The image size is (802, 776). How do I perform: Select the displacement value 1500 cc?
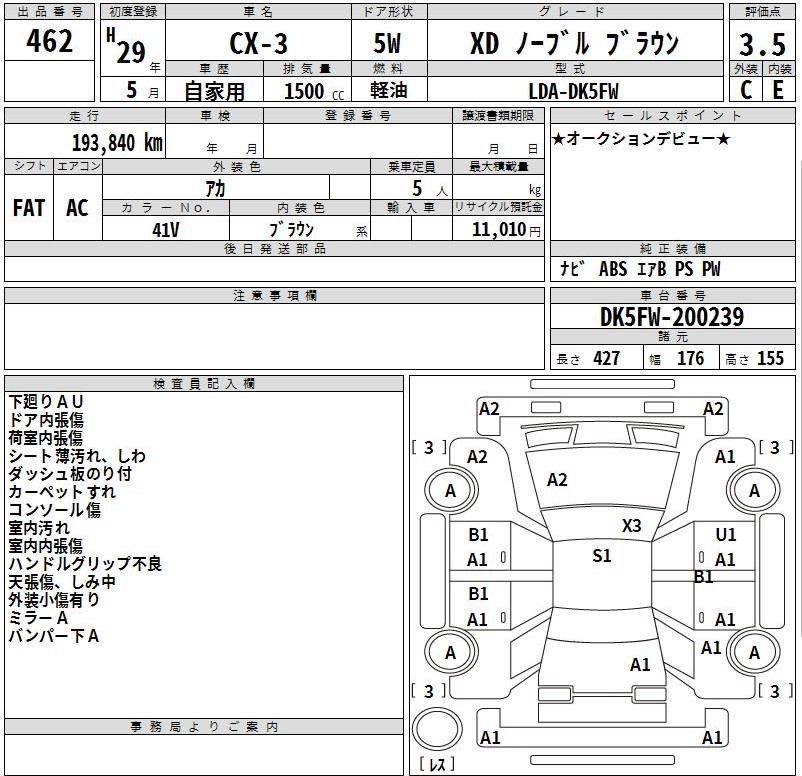(x=314, y=92)
